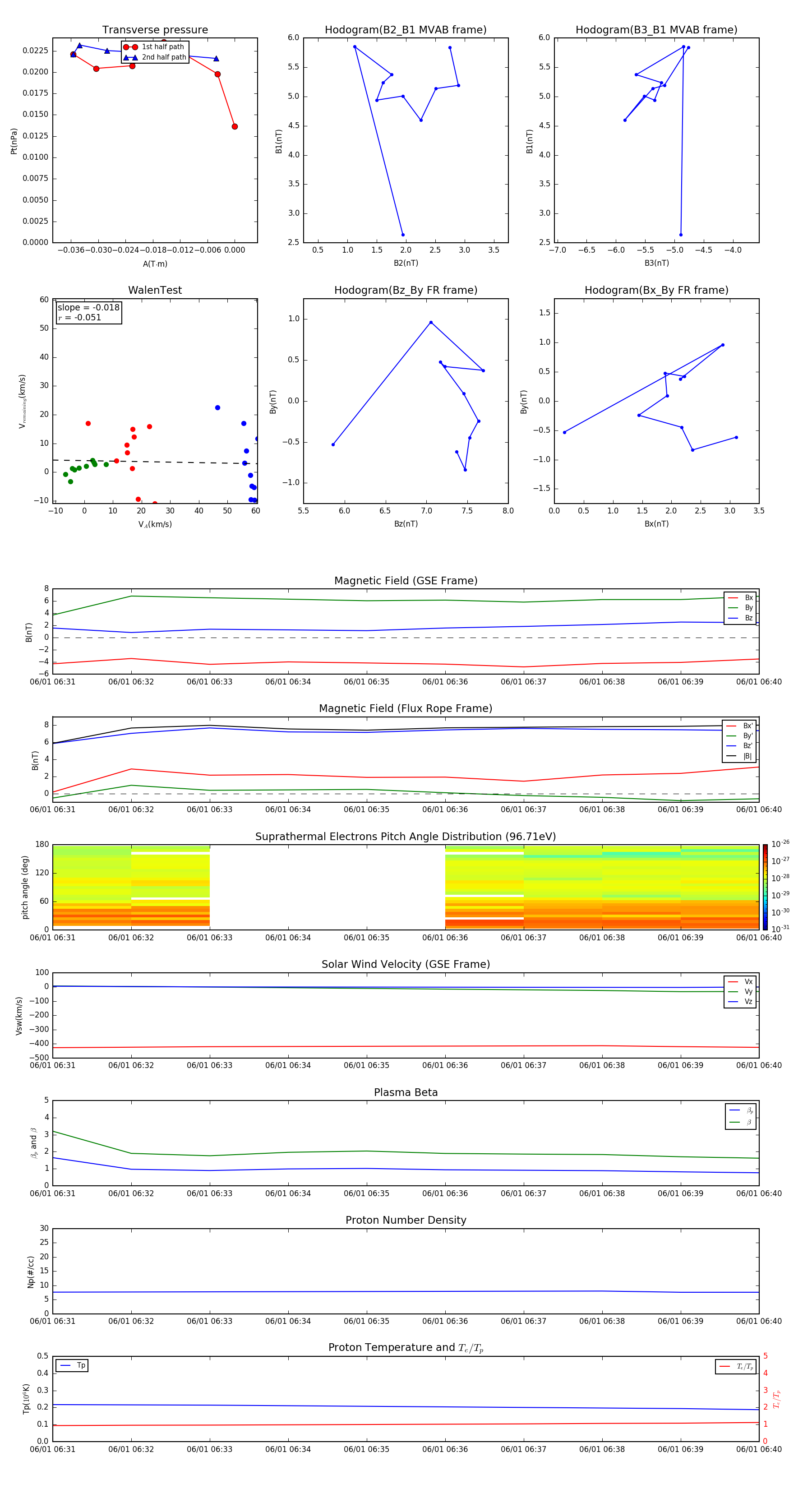Click the 'By' legend entry in GSE field plot
Screen dimensions: 812x1489
point(740,608)
